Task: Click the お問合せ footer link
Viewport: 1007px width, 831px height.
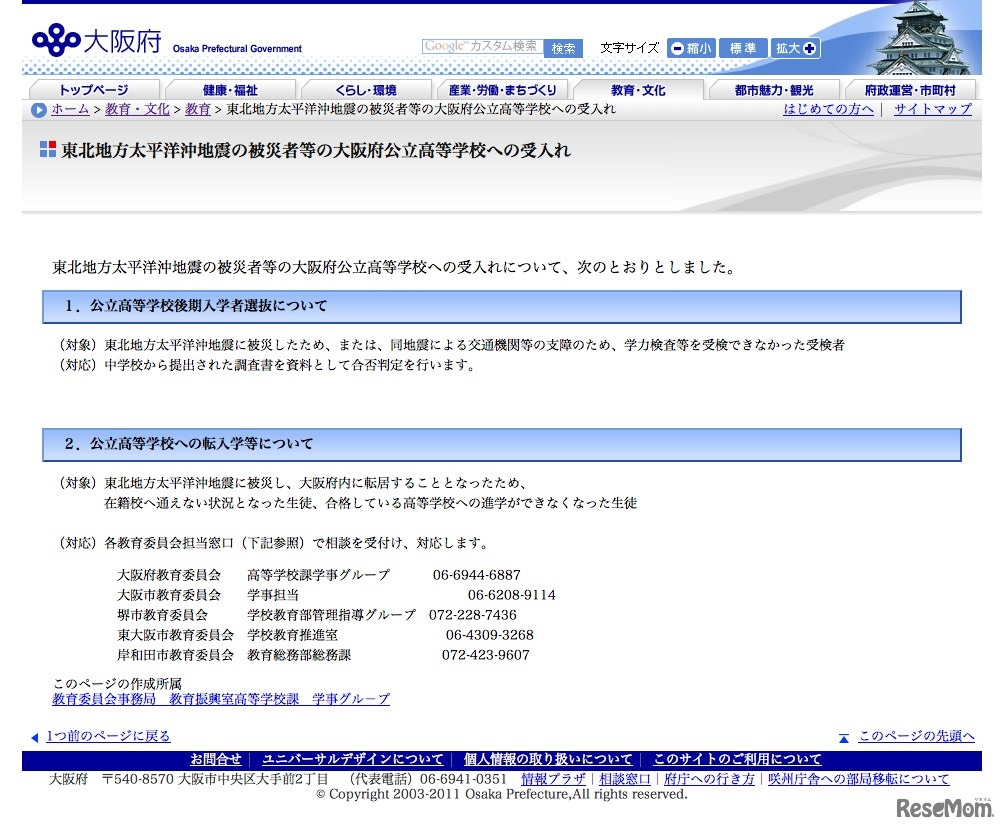Action: (x=216, y=760)
